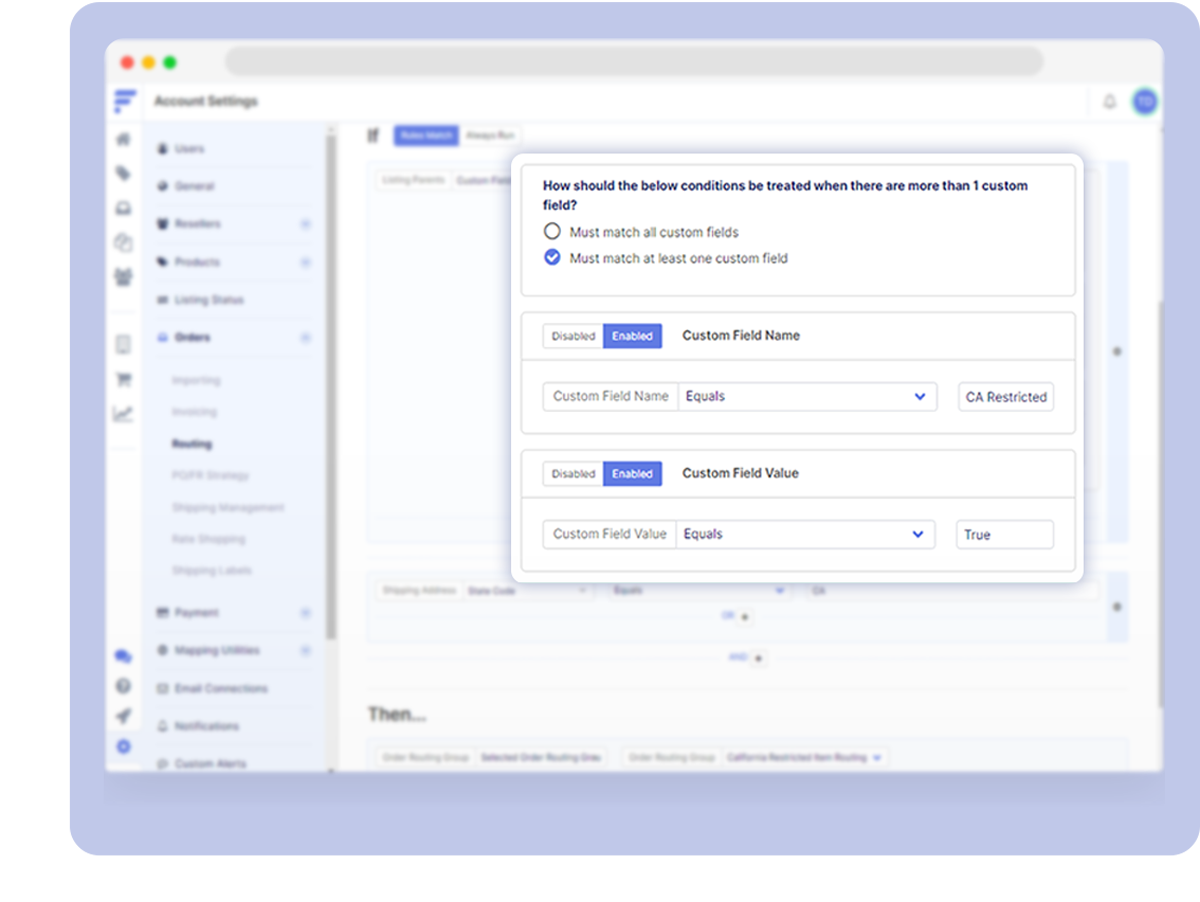Switch to the Always Run option

(x=489, y=135)
